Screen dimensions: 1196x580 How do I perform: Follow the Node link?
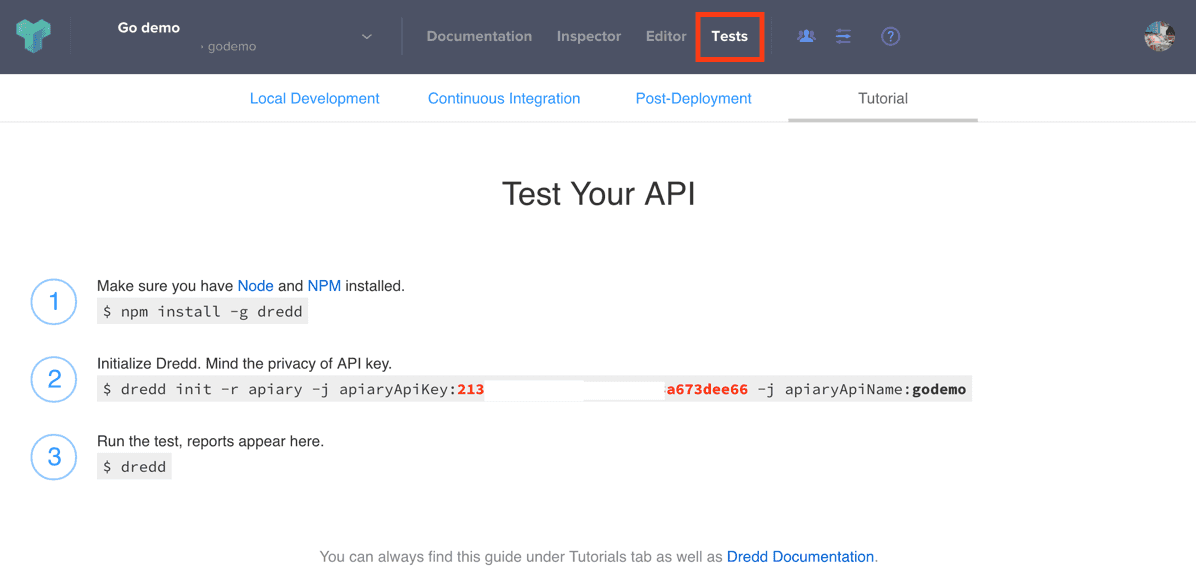click(x=255, y=286)
